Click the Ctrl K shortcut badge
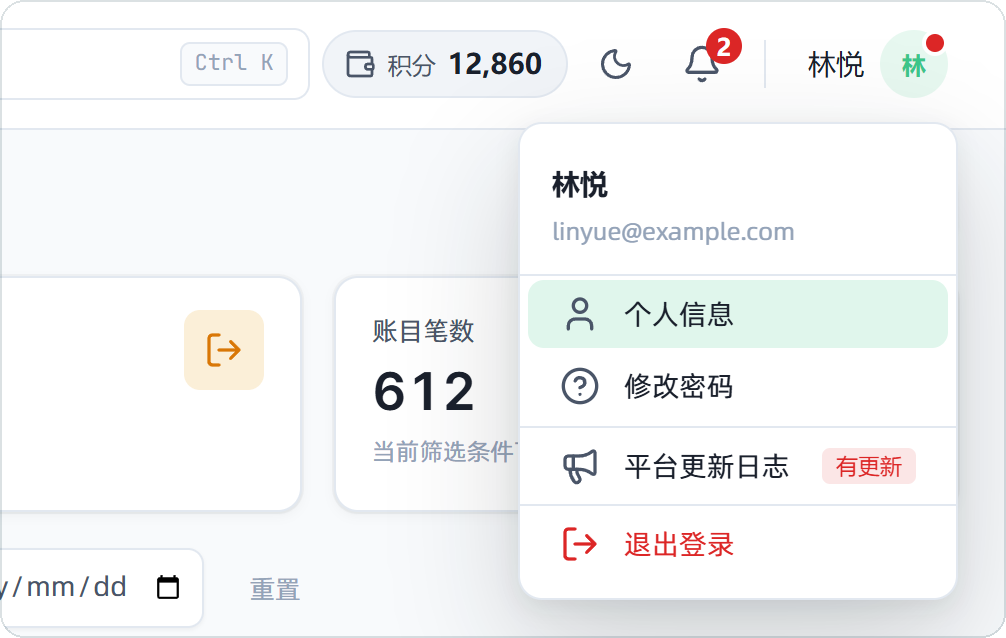This screenshot has width=1006, height=638. click(x=234, y=64)
